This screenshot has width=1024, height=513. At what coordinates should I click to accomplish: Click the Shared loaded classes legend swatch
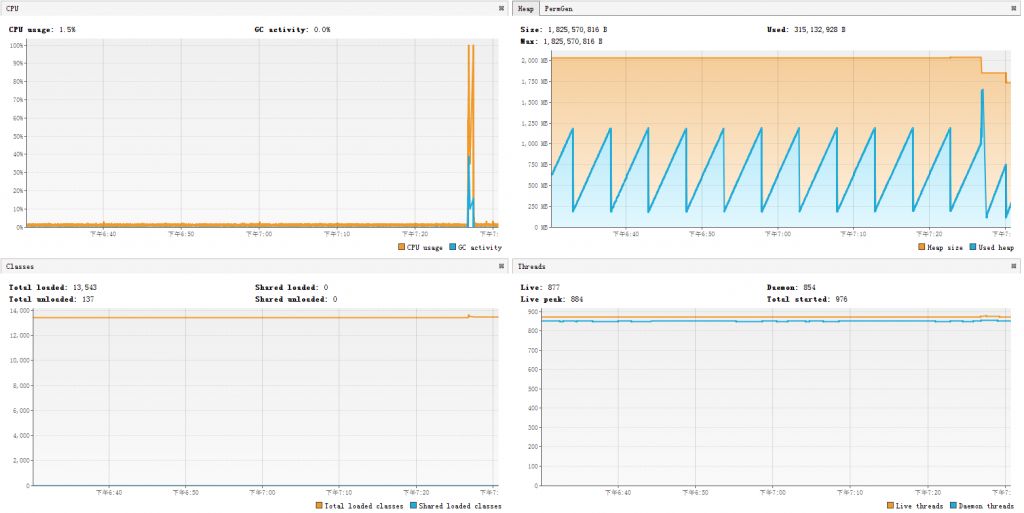tap(413, 506)
